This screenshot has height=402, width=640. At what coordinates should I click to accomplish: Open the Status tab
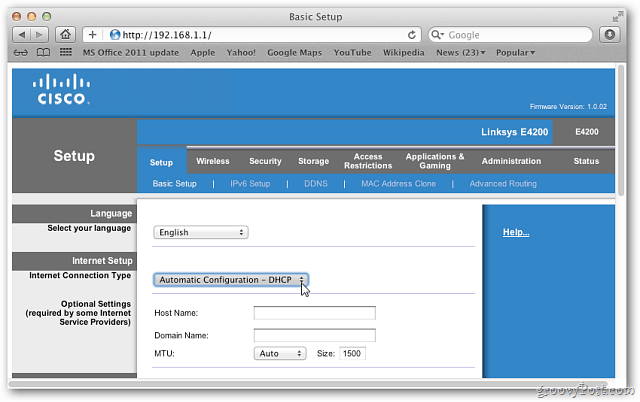coord(586,161)
